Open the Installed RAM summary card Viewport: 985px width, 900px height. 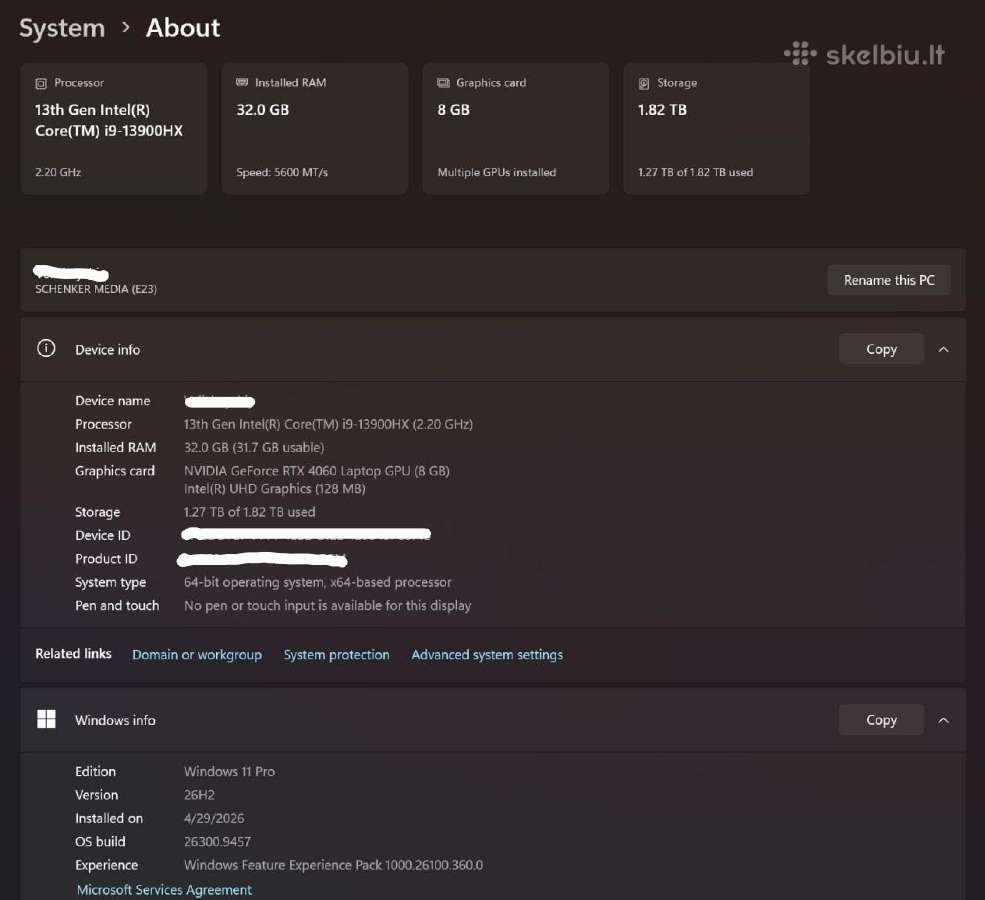pos(315,128)
